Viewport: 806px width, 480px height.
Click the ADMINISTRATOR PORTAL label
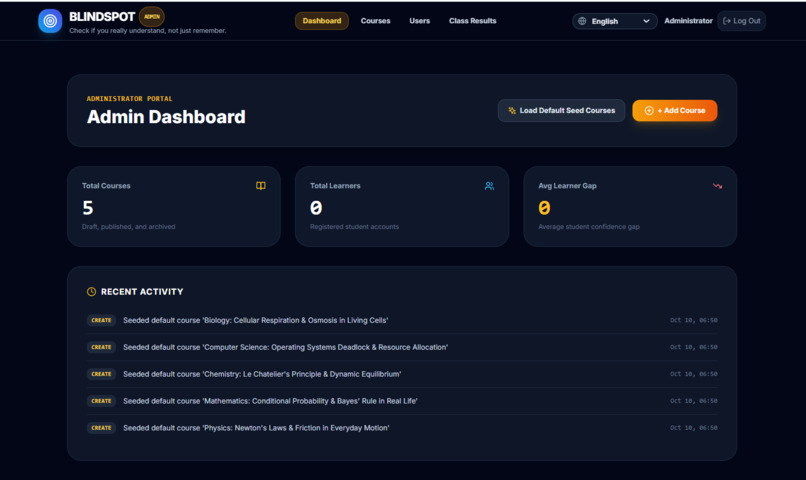point(130,99)
